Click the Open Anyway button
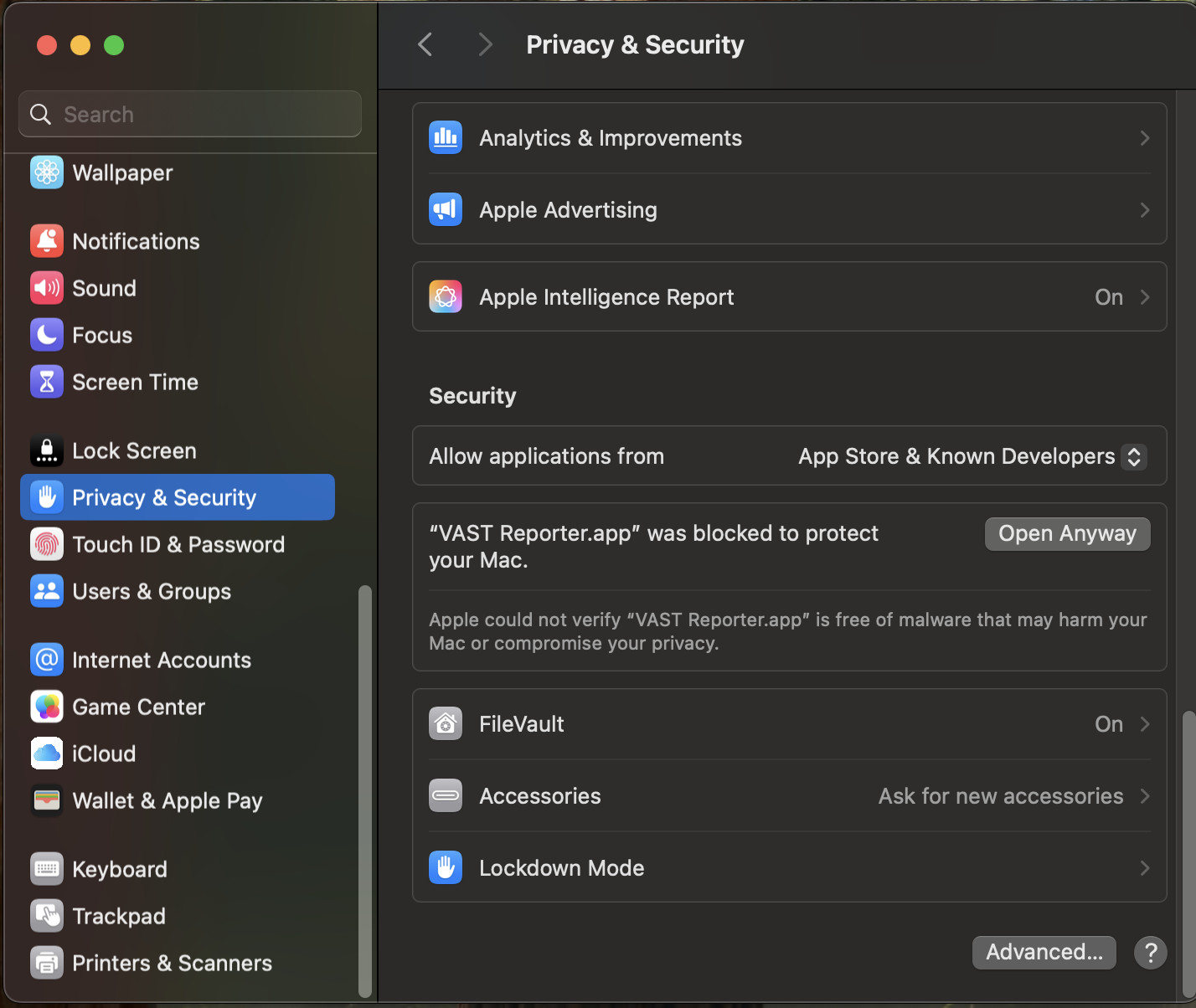 (x=1067, y=533)
